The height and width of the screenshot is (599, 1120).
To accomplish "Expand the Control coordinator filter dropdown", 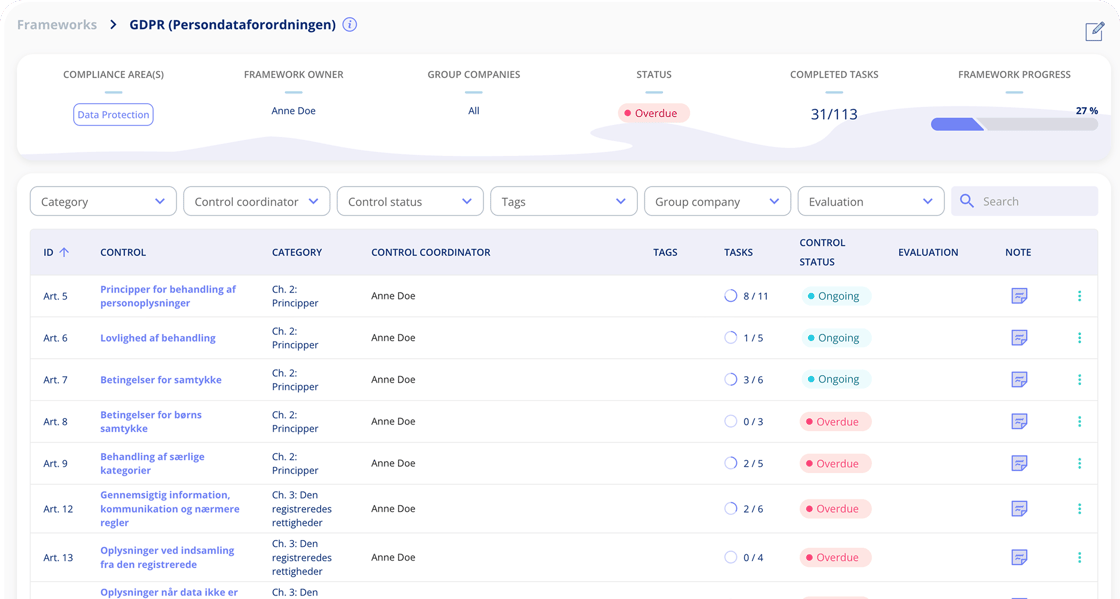I will pyautogui.click(x=256, y=201).
